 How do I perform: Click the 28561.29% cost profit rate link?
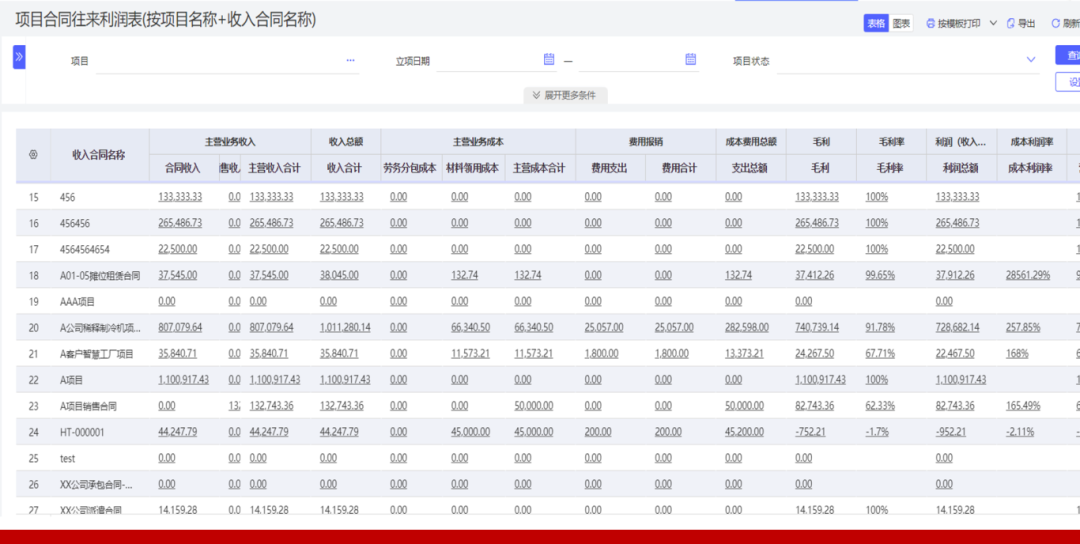pos(1027,275)
